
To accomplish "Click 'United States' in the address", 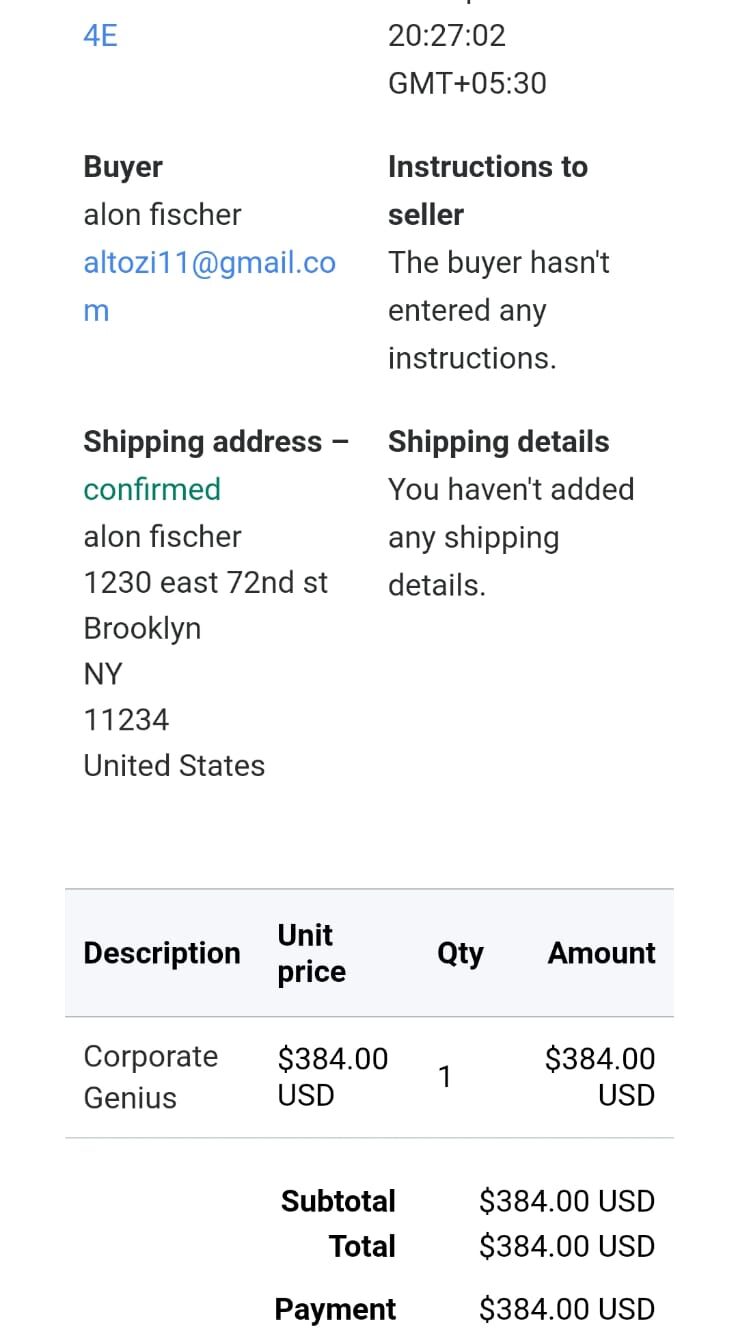I will [174, 766].
